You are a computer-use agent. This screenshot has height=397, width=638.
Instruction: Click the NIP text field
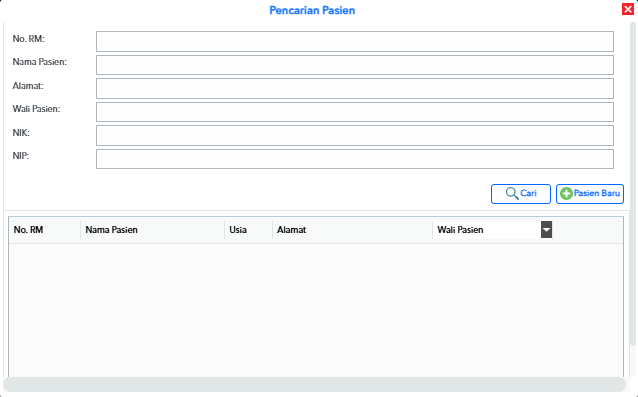[x=355, y=159]
